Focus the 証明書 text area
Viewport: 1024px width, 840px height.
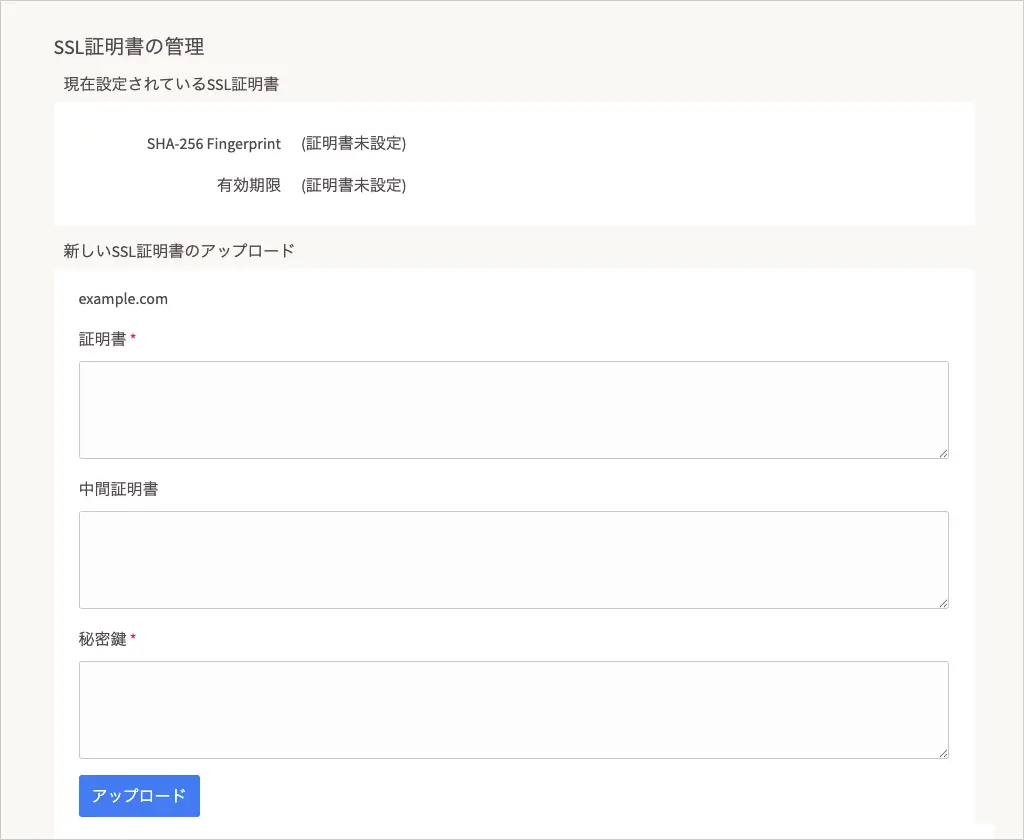(513, 410)
